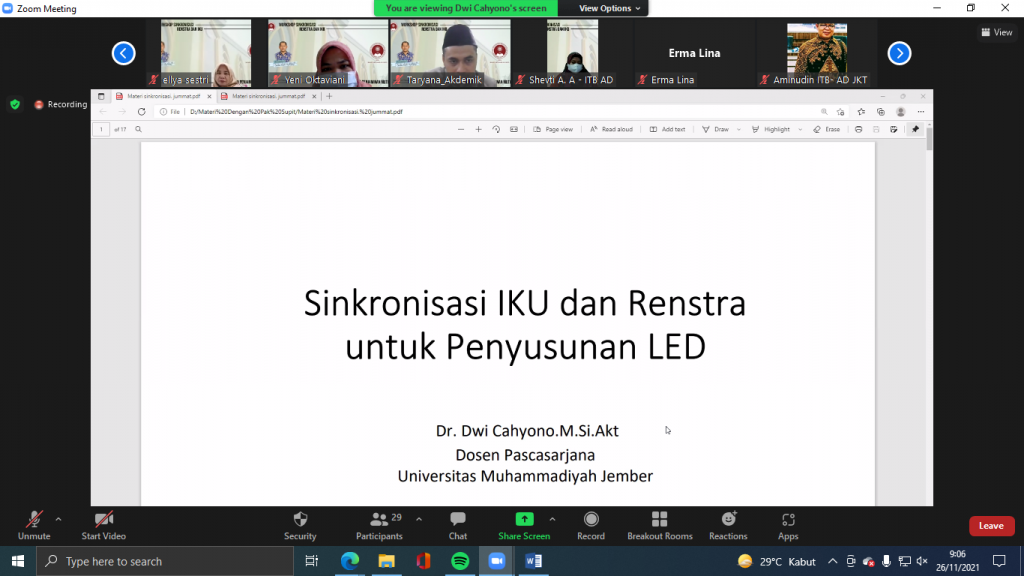Open the View Options dropdown

pos(609,8)
